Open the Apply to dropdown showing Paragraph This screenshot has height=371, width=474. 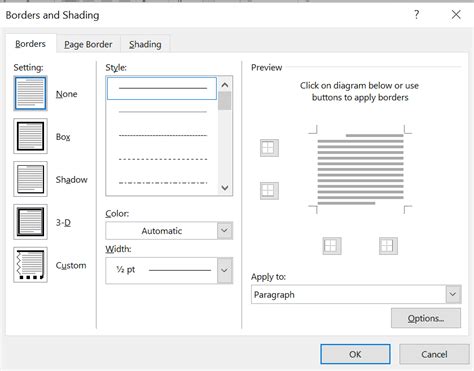356,294
